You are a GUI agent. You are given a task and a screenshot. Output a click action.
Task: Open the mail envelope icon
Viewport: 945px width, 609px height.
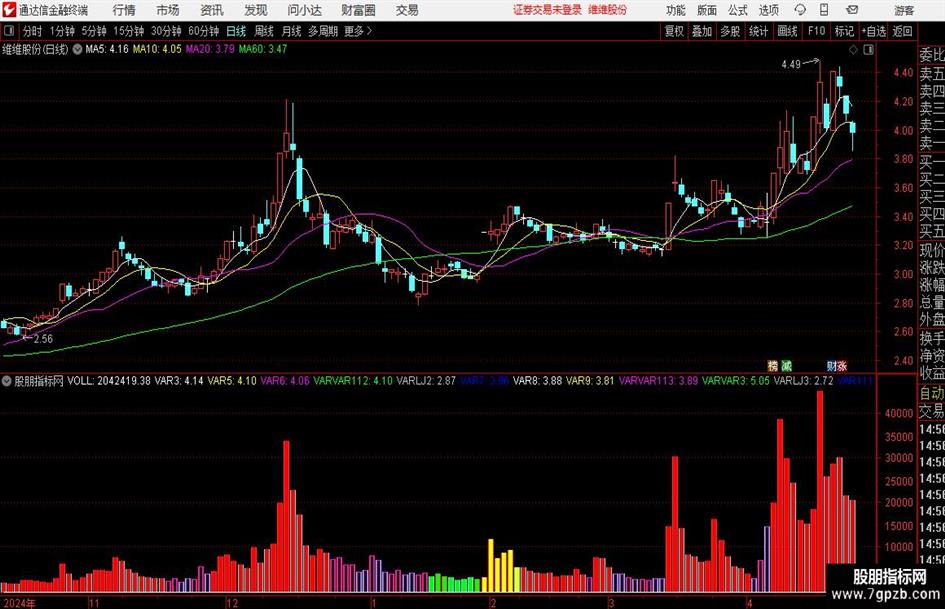pyautogui.click(x=852, y=10)
